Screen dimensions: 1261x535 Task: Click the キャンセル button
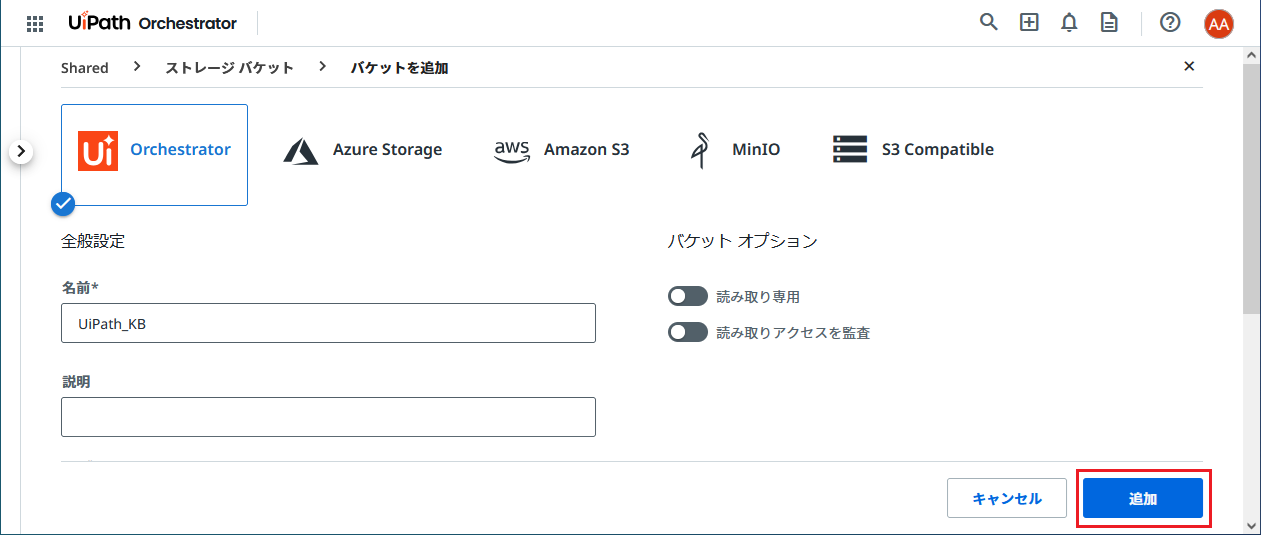1006,498
